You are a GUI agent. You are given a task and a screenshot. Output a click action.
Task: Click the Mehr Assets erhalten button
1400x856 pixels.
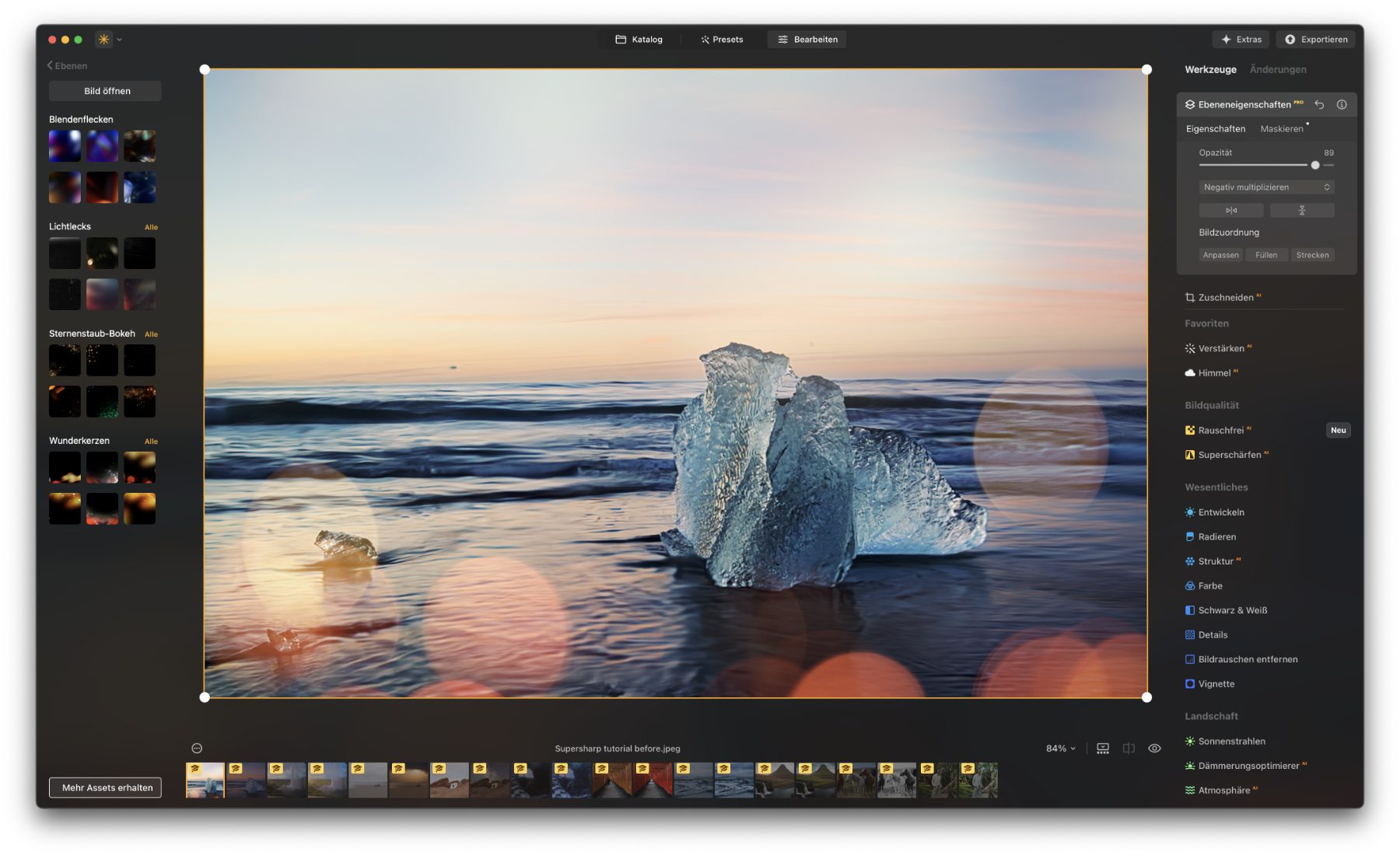[106, 788]
